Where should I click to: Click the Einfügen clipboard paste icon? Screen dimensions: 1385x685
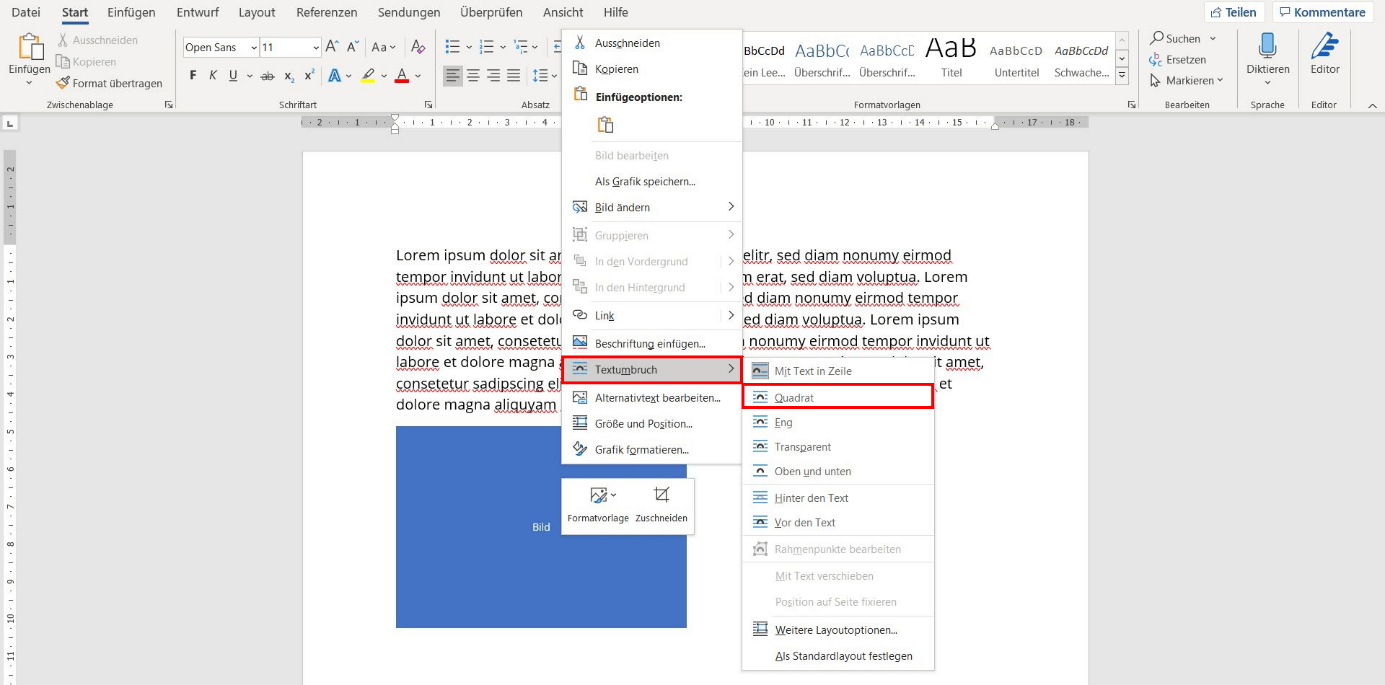coord(30,48)
